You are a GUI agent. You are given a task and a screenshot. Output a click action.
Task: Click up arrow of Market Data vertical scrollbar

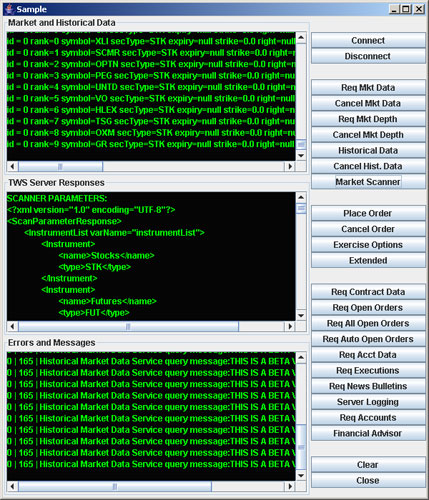pos(301,37)
